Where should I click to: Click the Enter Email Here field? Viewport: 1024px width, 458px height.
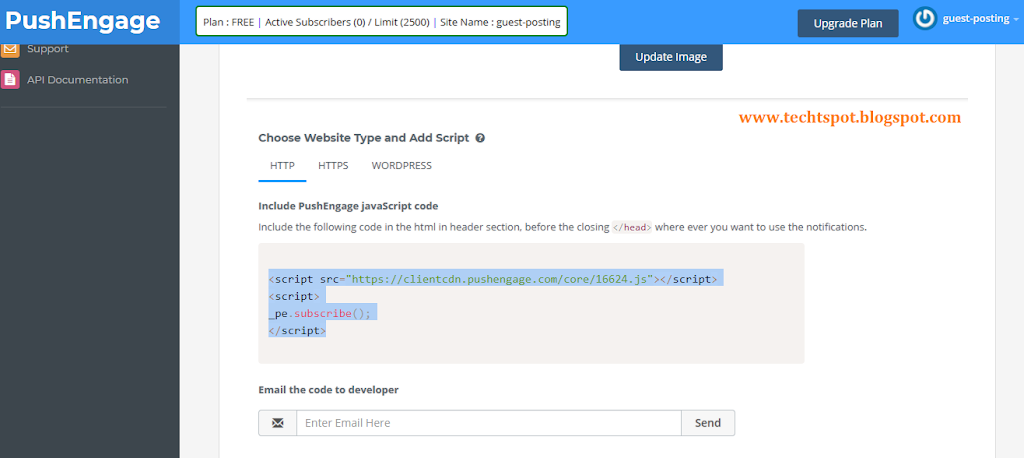point(489,423)
